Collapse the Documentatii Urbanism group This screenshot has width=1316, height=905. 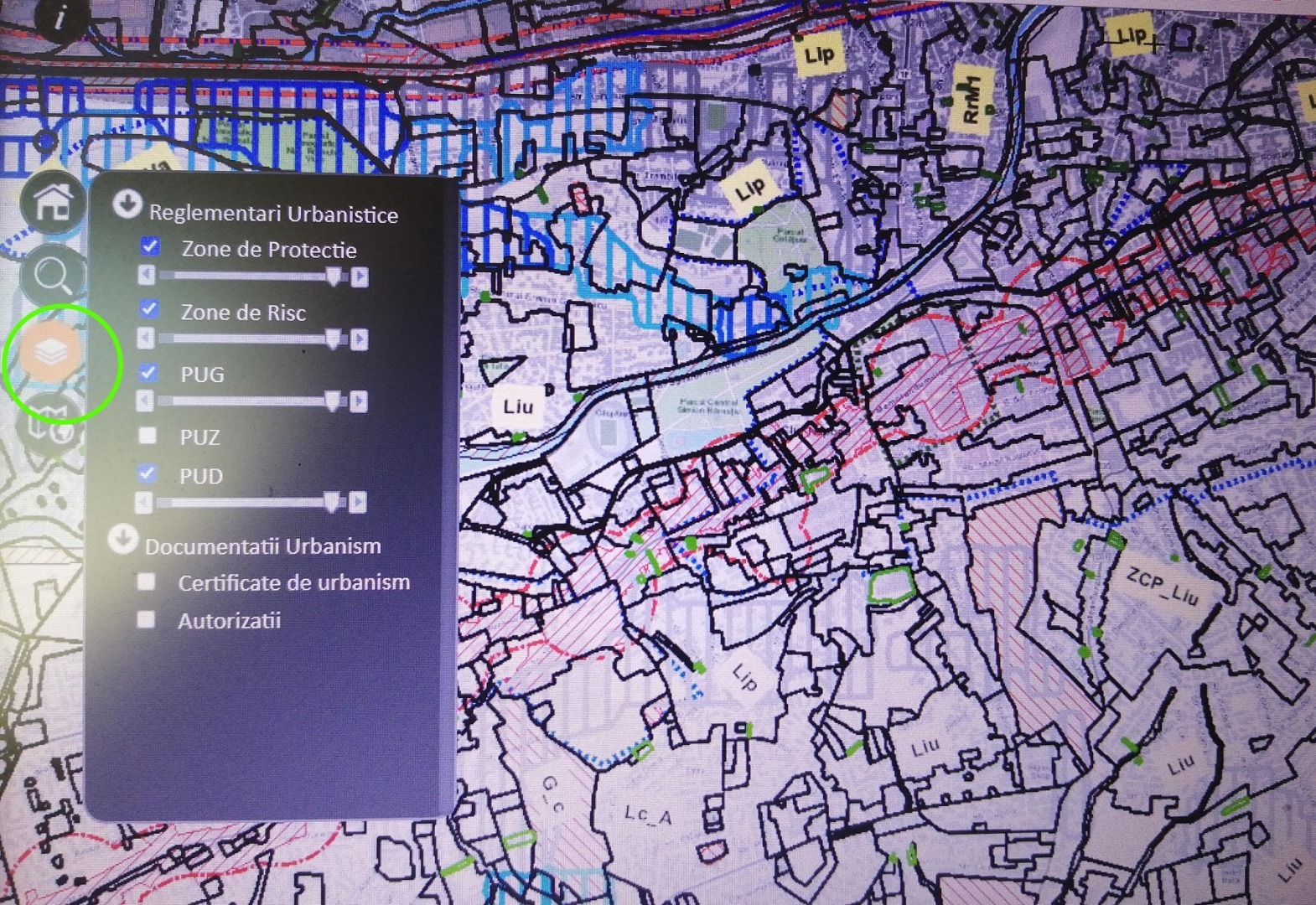[122, 539]
